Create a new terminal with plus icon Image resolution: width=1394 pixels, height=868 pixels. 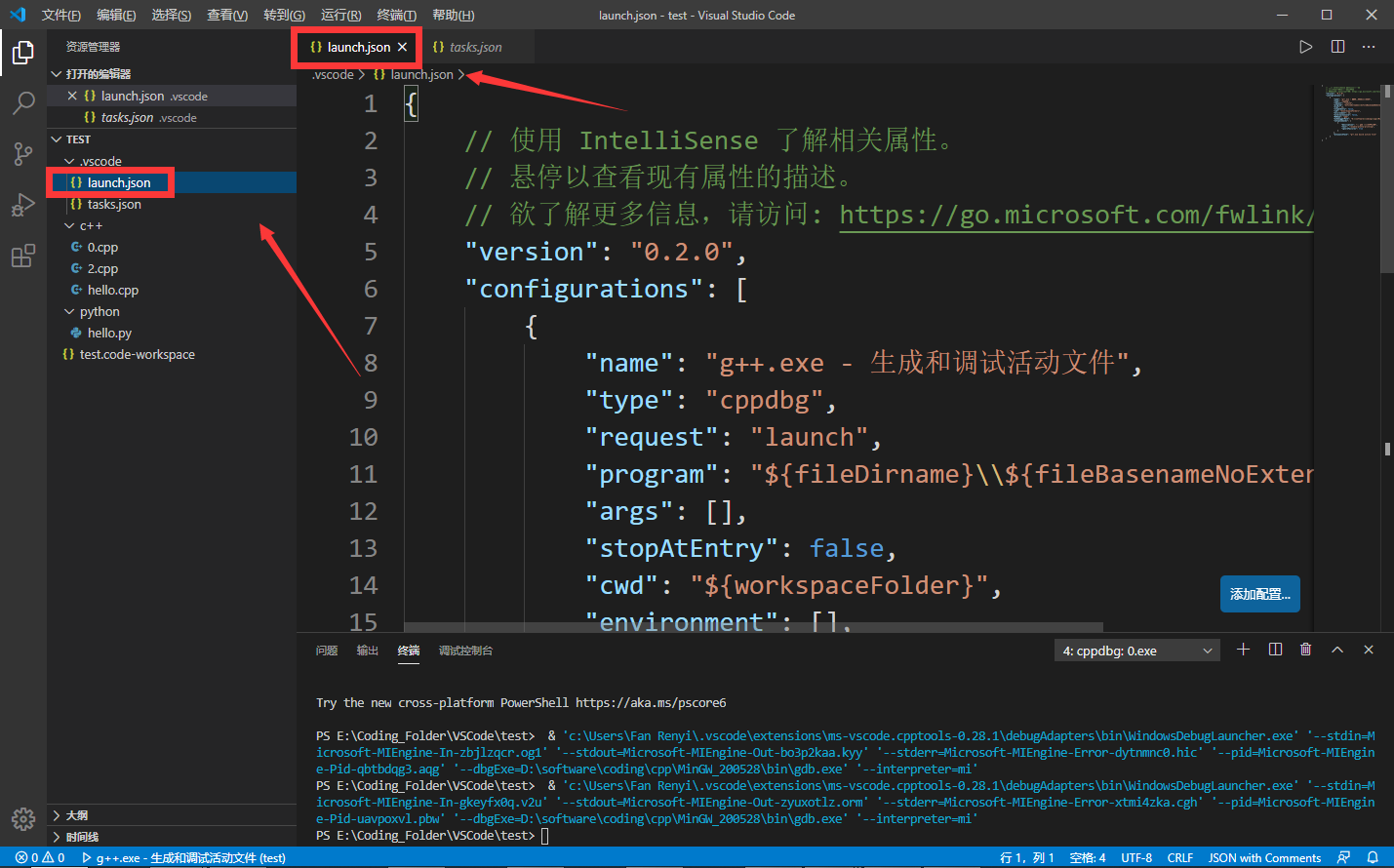(x=1243, y=650)
